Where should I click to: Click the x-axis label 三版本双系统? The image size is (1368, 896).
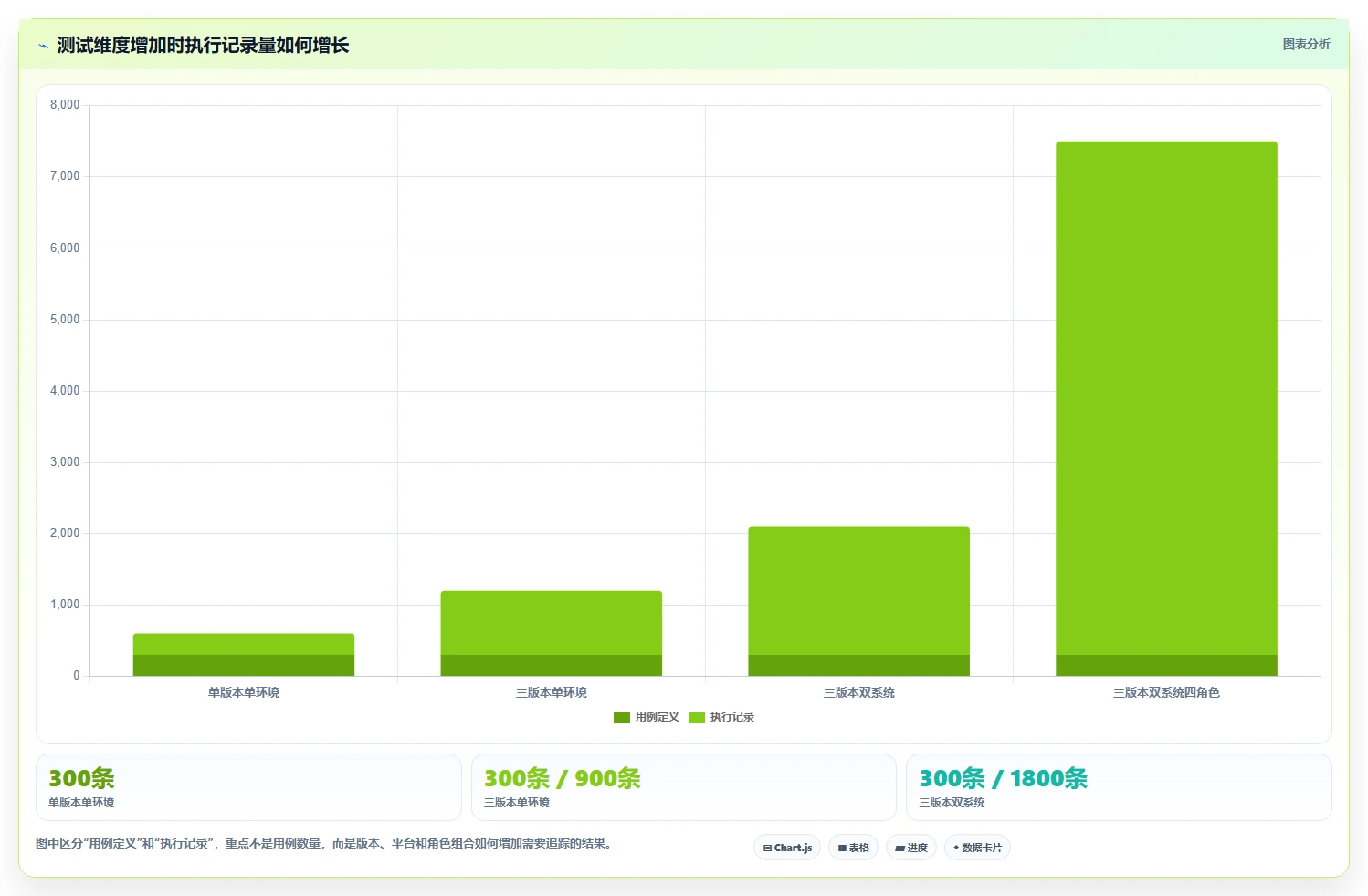858,692
